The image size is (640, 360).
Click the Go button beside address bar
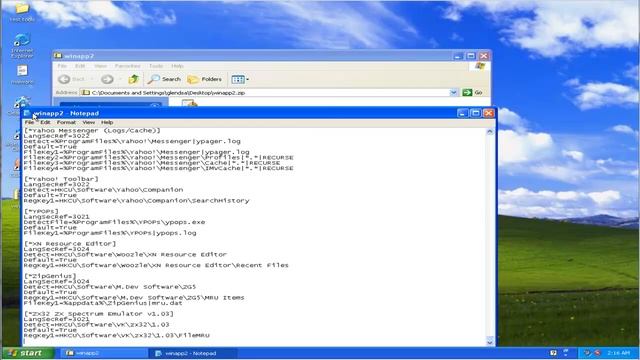pos(473,93)
